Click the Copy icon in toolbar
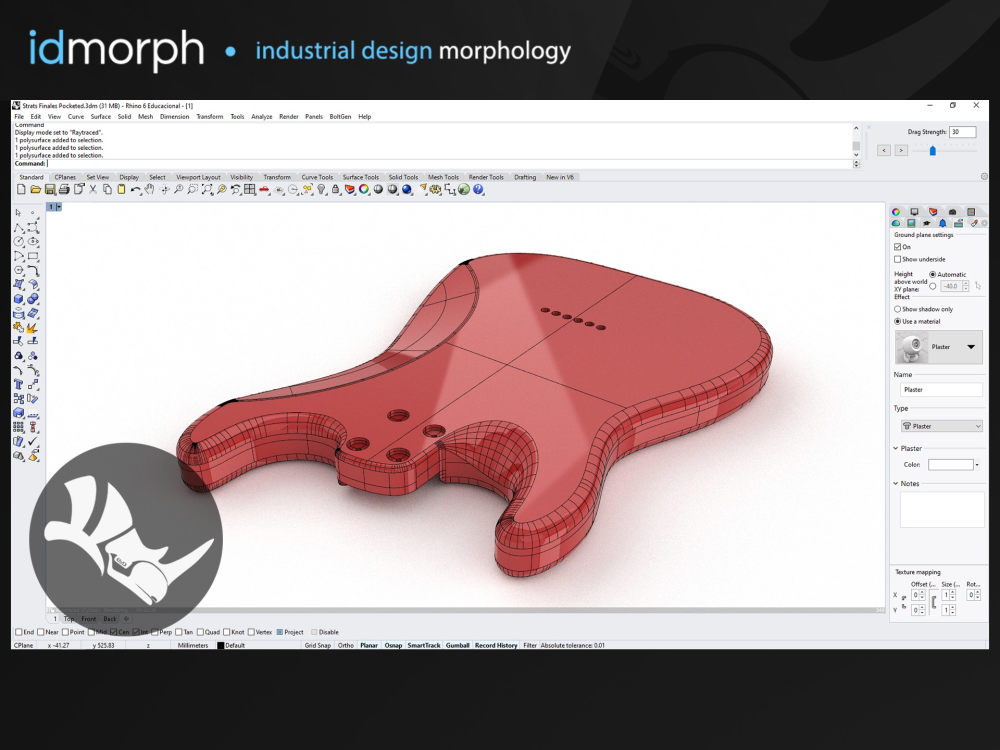 (107, 189)
